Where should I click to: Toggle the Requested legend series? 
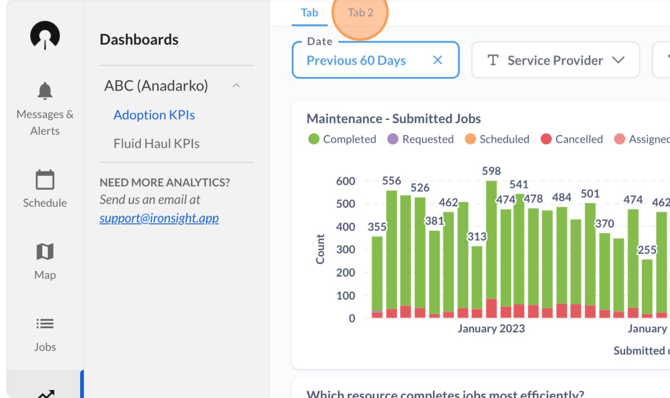420,139
